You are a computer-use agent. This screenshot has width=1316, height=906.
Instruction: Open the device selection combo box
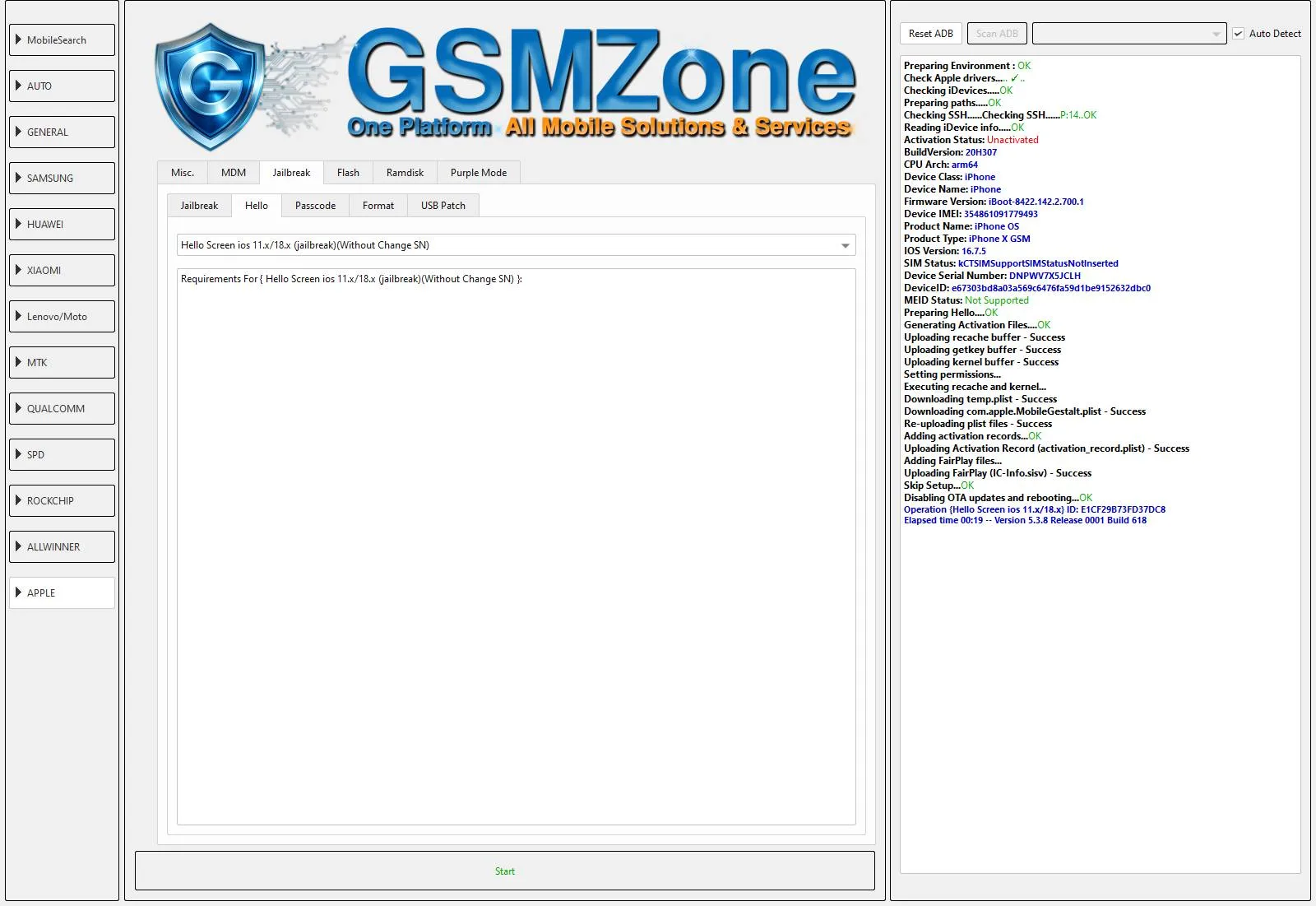[x=1128, y=34]
